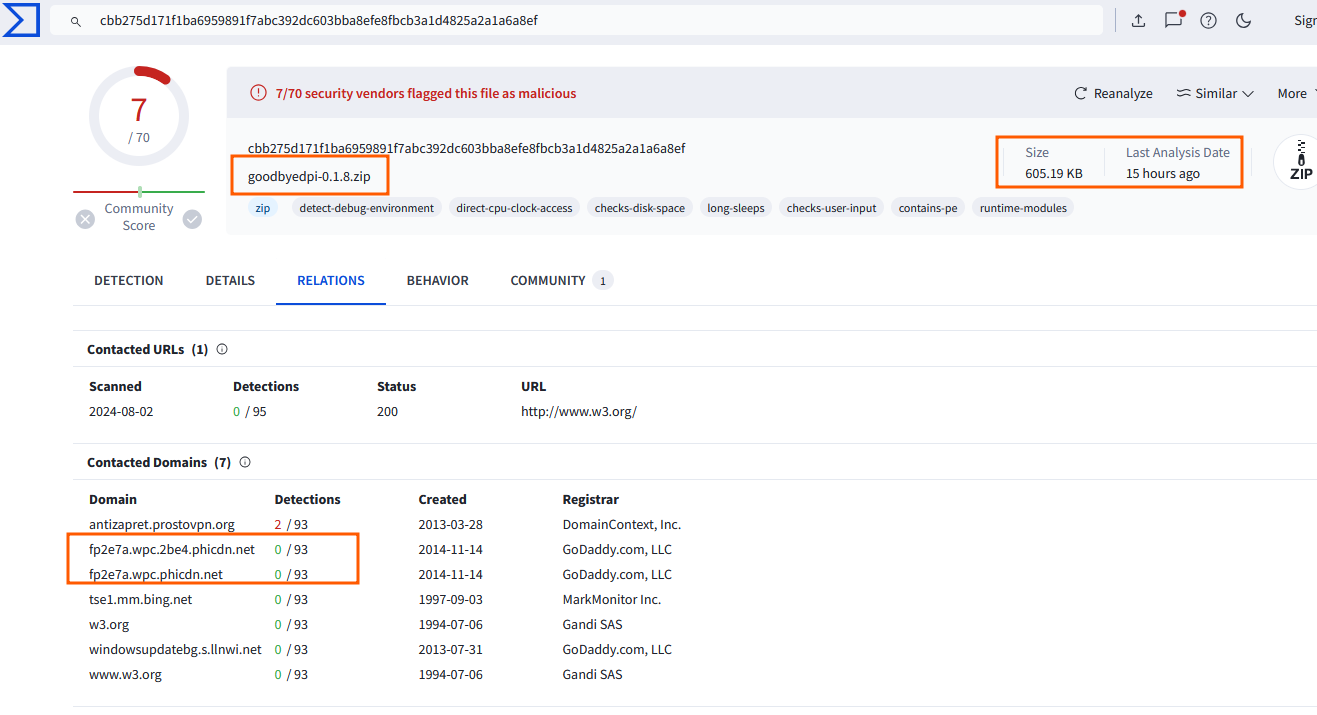1317x715 pixels.
Task: Click the direct-cpu-clock-access tag
Action: (514, 208)
